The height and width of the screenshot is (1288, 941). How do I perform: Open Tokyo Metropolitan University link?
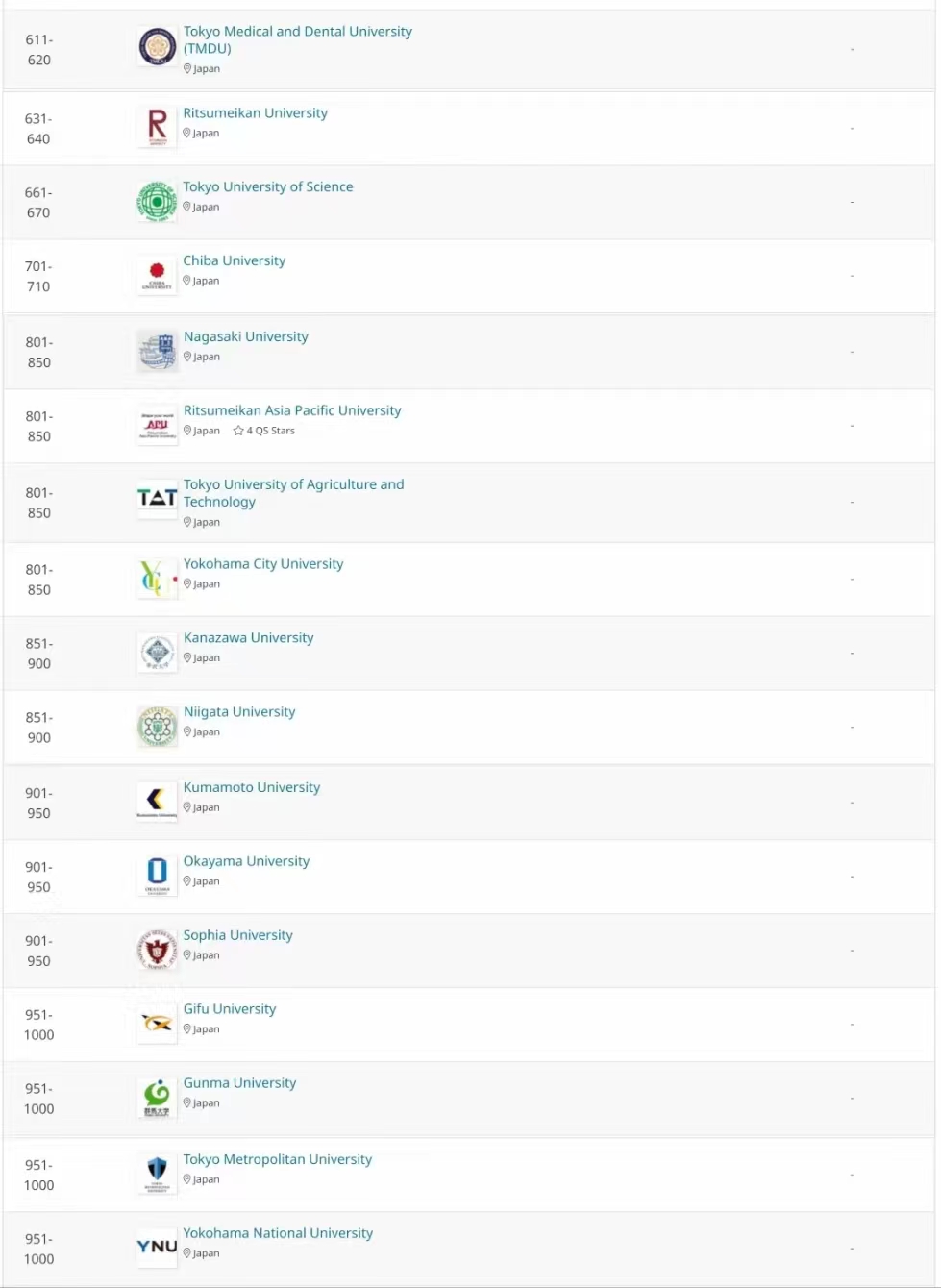(x=278, y=1159)
